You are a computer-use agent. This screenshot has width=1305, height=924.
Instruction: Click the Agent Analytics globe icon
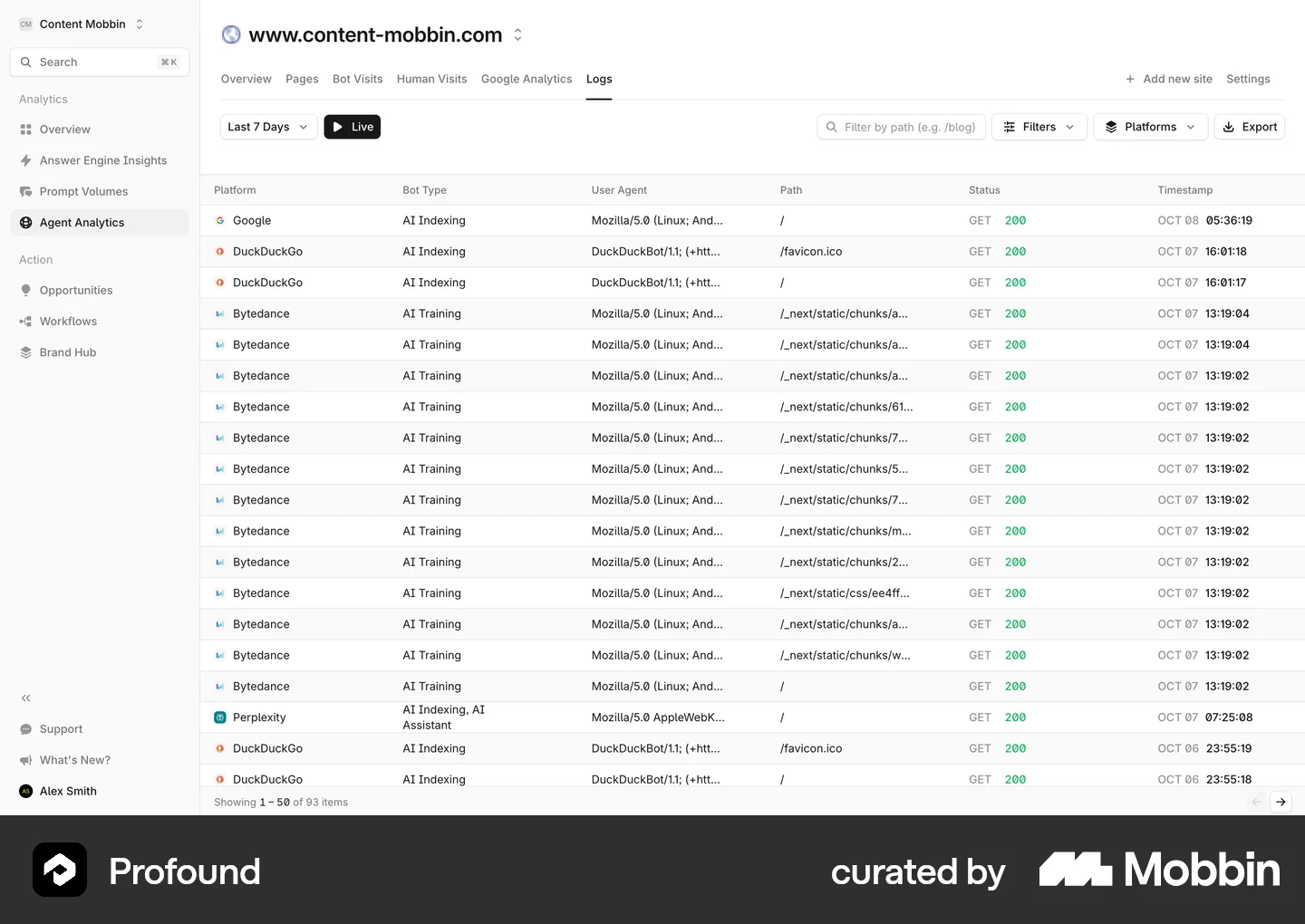(26, 223)
